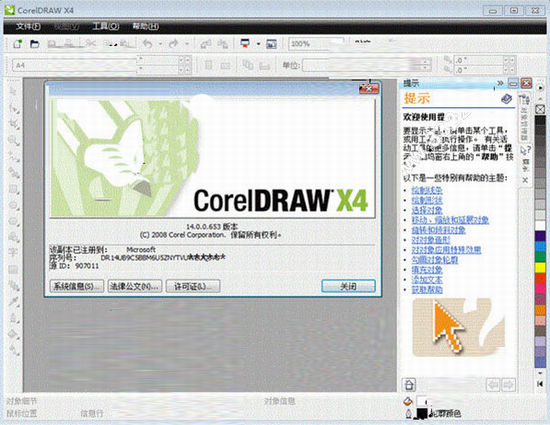This screenshot has height=425, width=550.
Task: Select the Zoom magnifier tool
Action: click(x=14, y=141)
